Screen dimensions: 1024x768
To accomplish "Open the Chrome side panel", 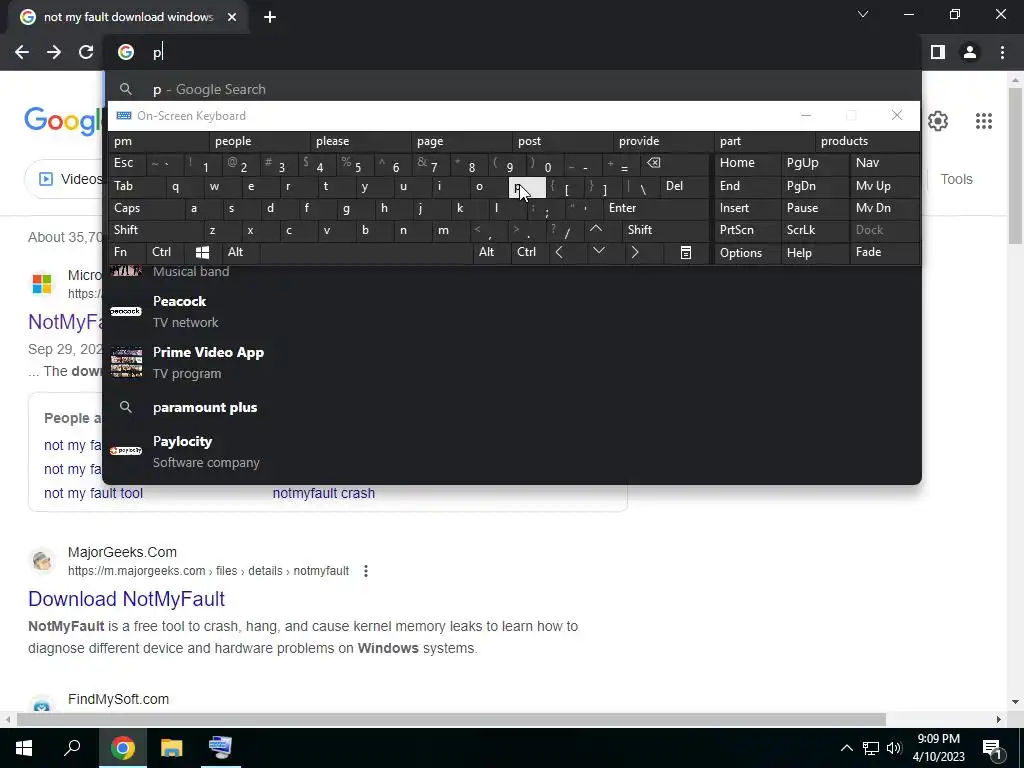I will point(938,52).
